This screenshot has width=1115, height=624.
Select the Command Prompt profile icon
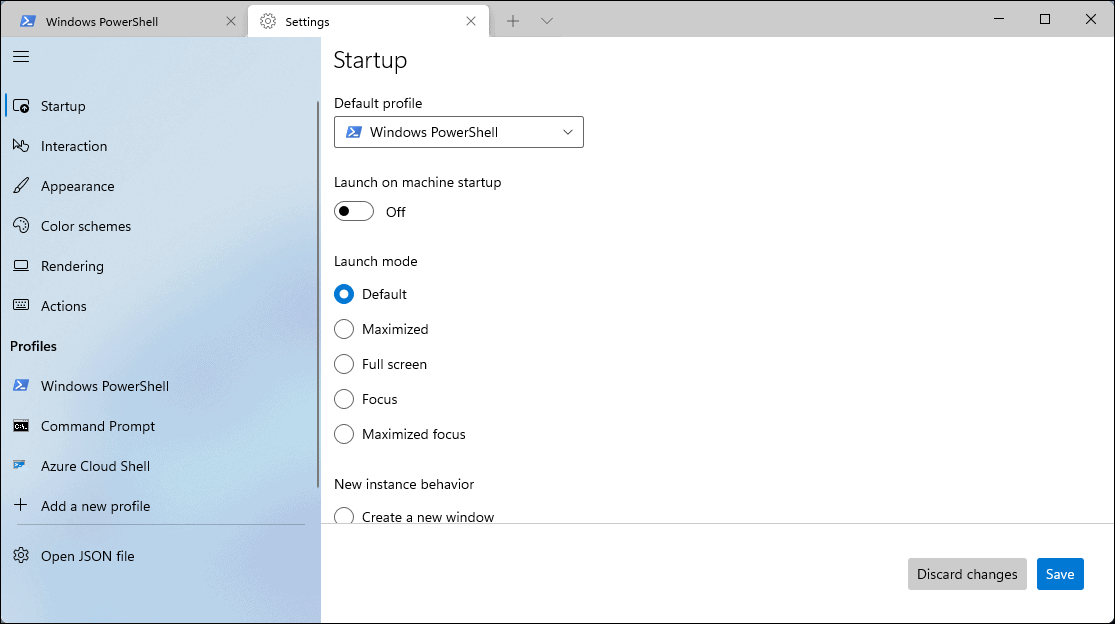pyautogui.click(x=20, y=426)
